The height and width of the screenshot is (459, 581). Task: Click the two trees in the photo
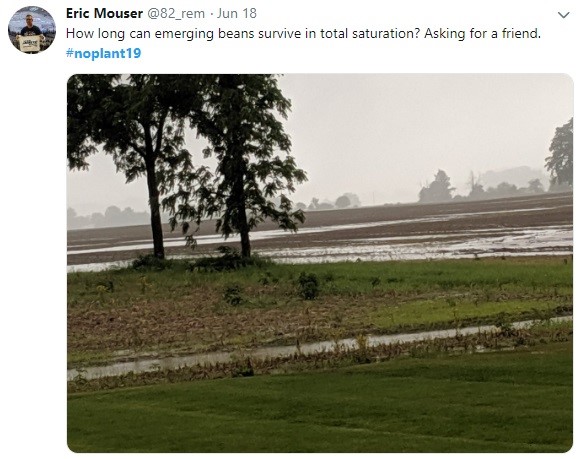pos(185,163)
